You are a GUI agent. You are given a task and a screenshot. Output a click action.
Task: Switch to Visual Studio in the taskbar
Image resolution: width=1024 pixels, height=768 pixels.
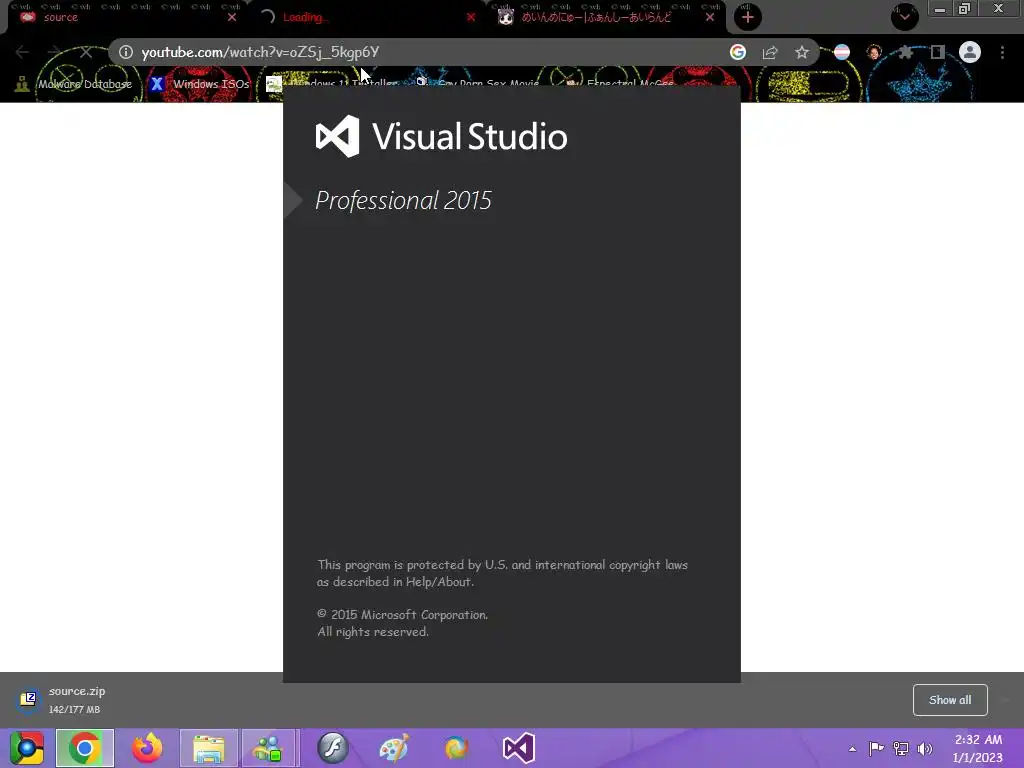pyautogui.click(x=519, y=748)
